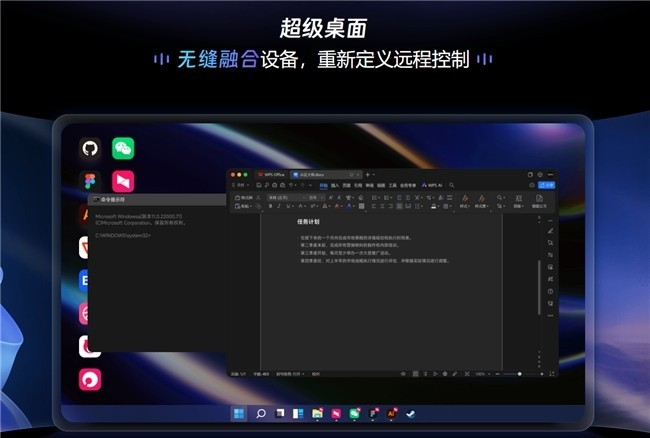Viewport: 650px width, 438px height.
Task: Click the Windows Start button
Action: [x=239, y=412]
